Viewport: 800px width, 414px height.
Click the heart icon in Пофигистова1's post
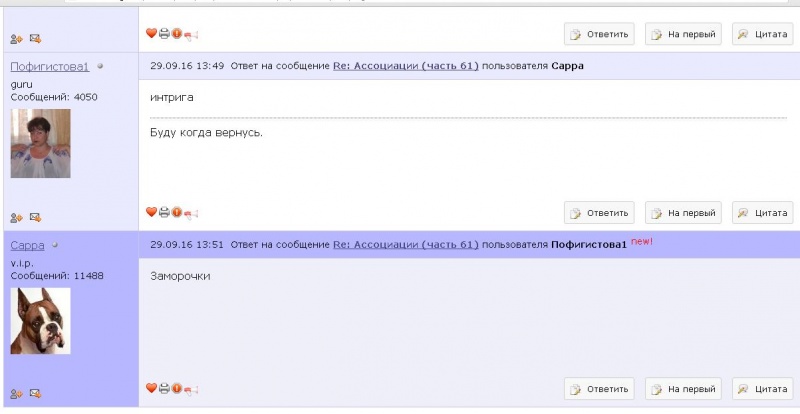coord(152,212)
